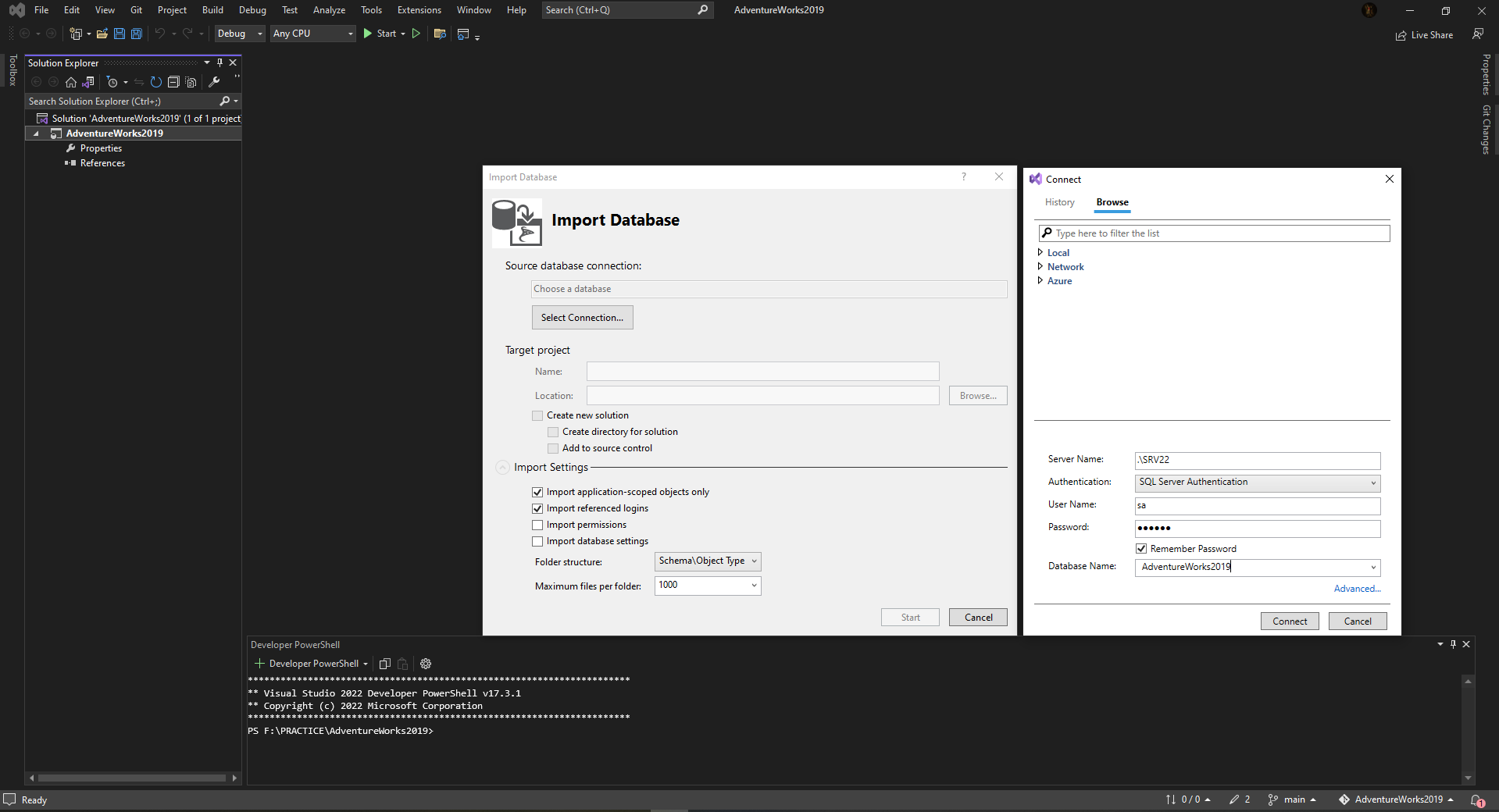Uncheck Remember Password in Connect dialog

(x=1141, y=548)
